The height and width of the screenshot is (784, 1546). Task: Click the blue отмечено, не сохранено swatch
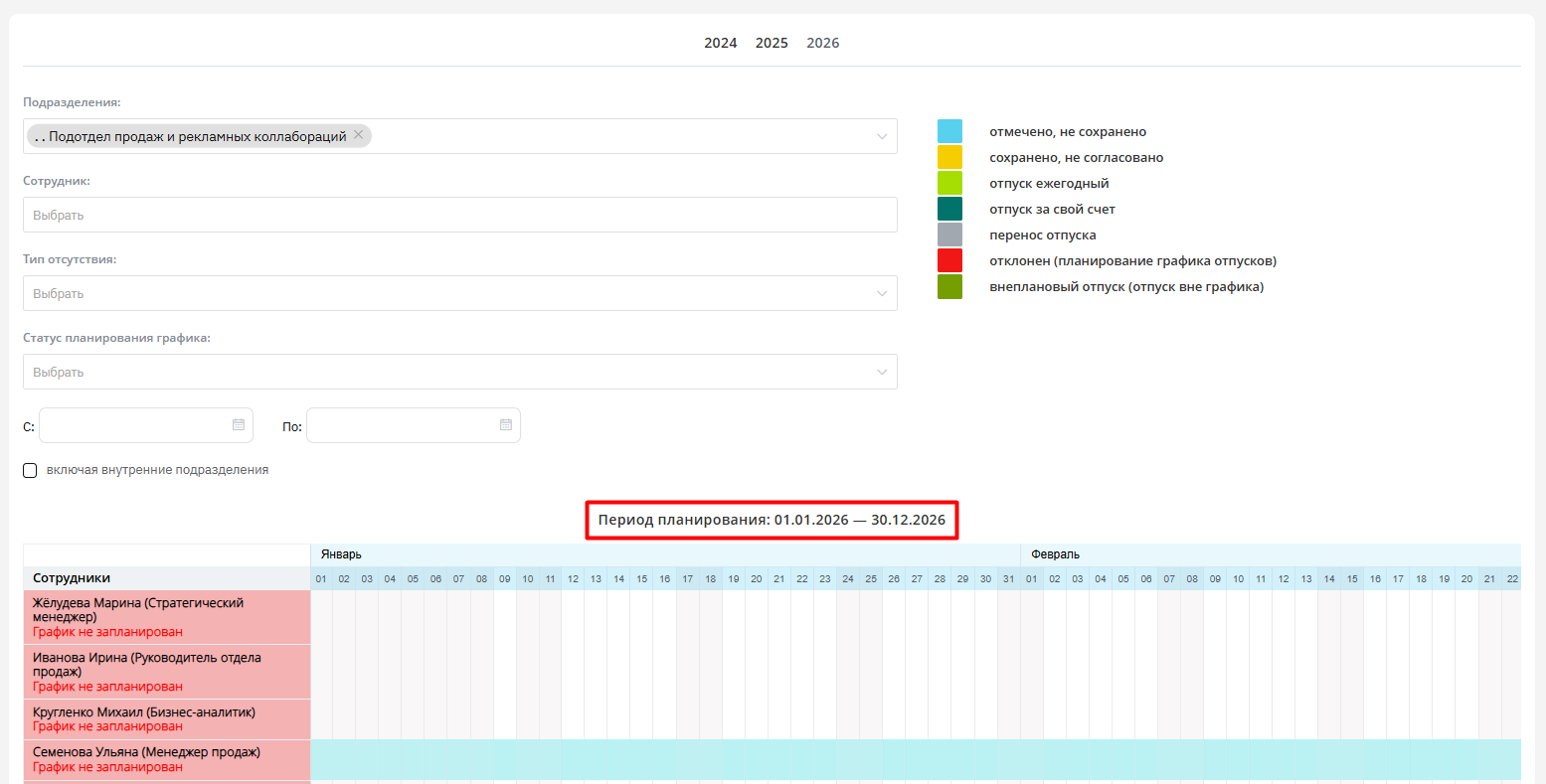[949, 132]
